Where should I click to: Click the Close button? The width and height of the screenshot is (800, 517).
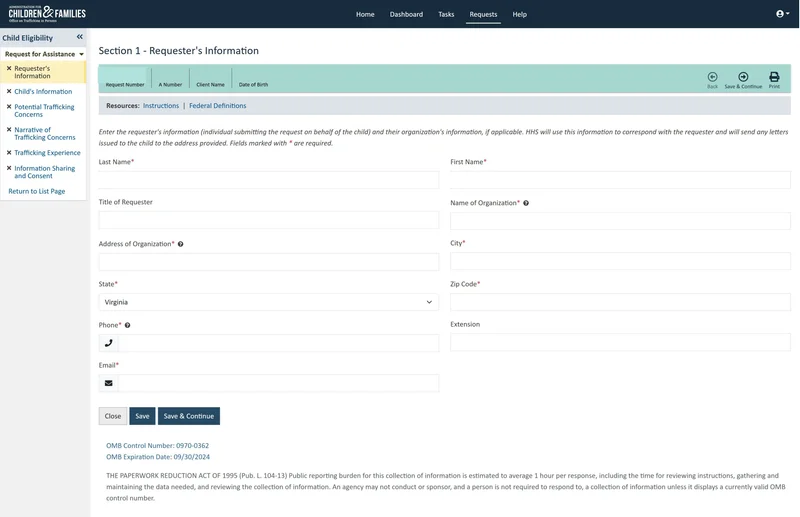(x=113, y=416)
